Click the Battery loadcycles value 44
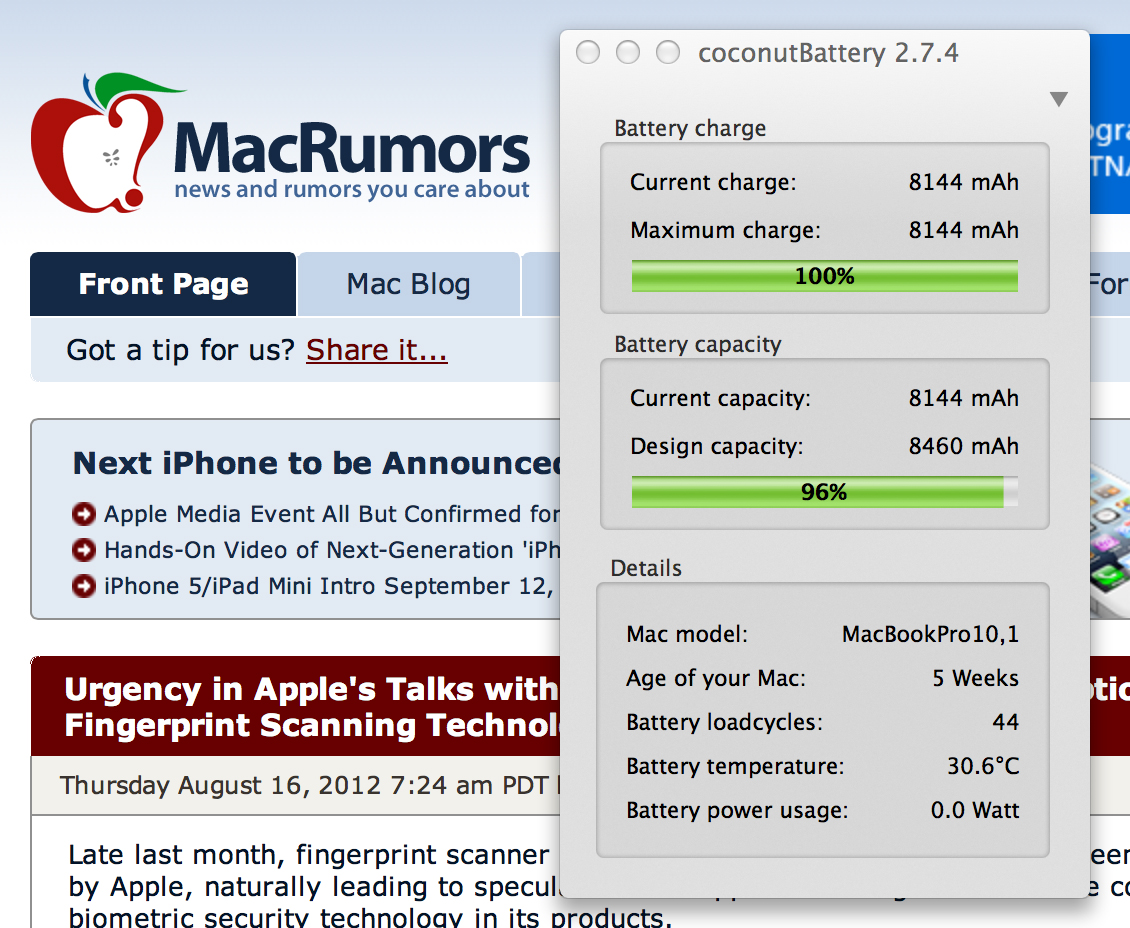 click(x=1005, y=722)
